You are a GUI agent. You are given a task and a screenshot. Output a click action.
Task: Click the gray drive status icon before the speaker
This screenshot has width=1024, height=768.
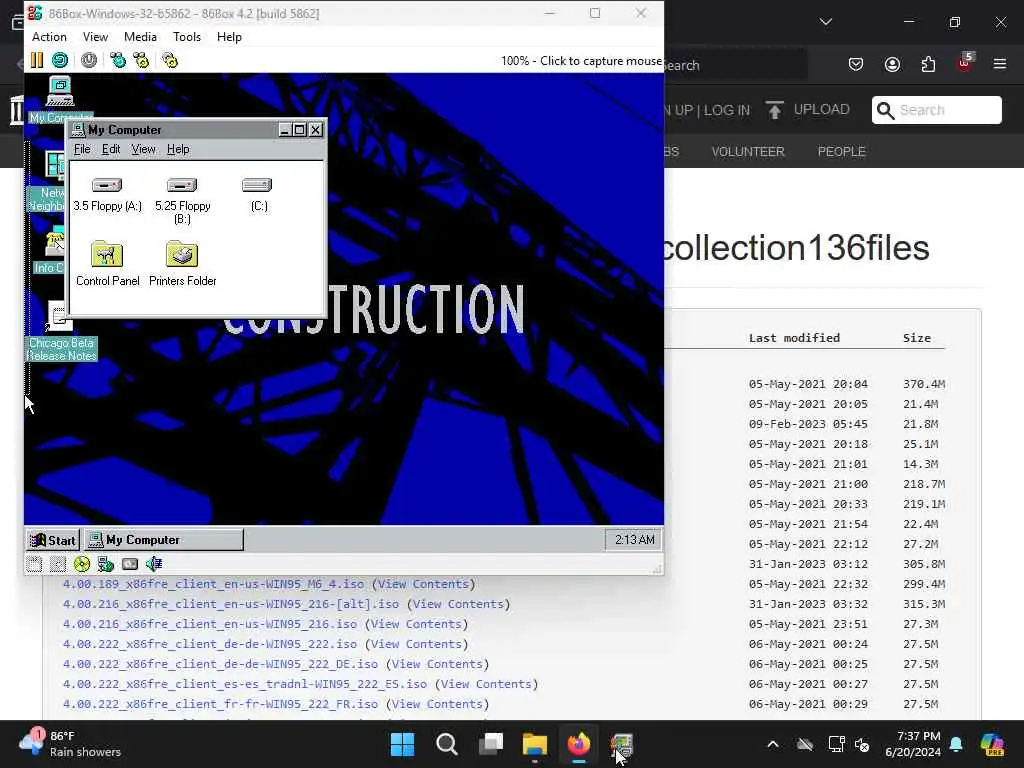click(x=130, y=564)
